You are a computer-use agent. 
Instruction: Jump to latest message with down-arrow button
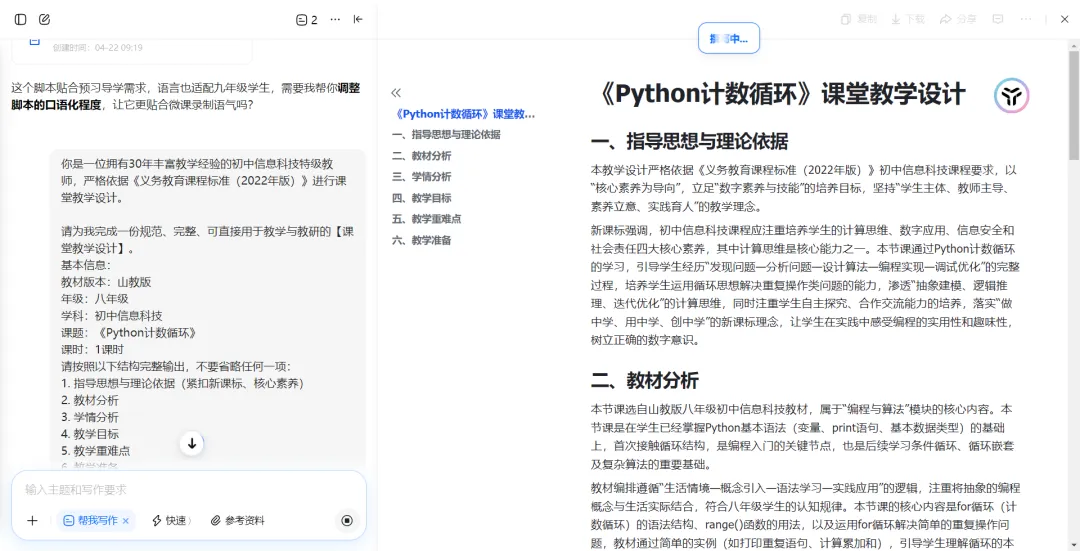pos(192,444)
